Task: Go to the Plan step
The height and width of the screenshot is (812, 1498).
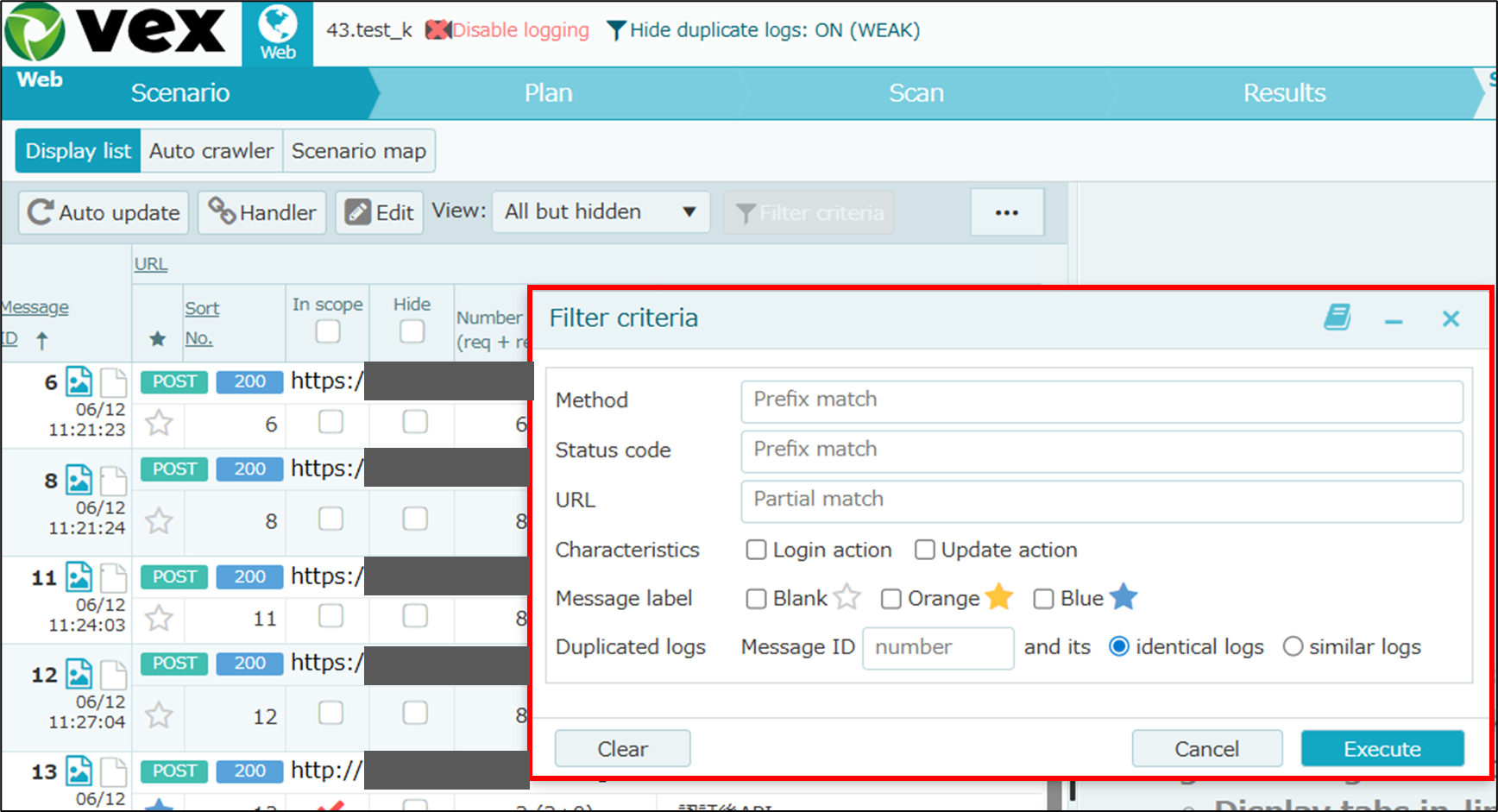Action: (549, 93)
